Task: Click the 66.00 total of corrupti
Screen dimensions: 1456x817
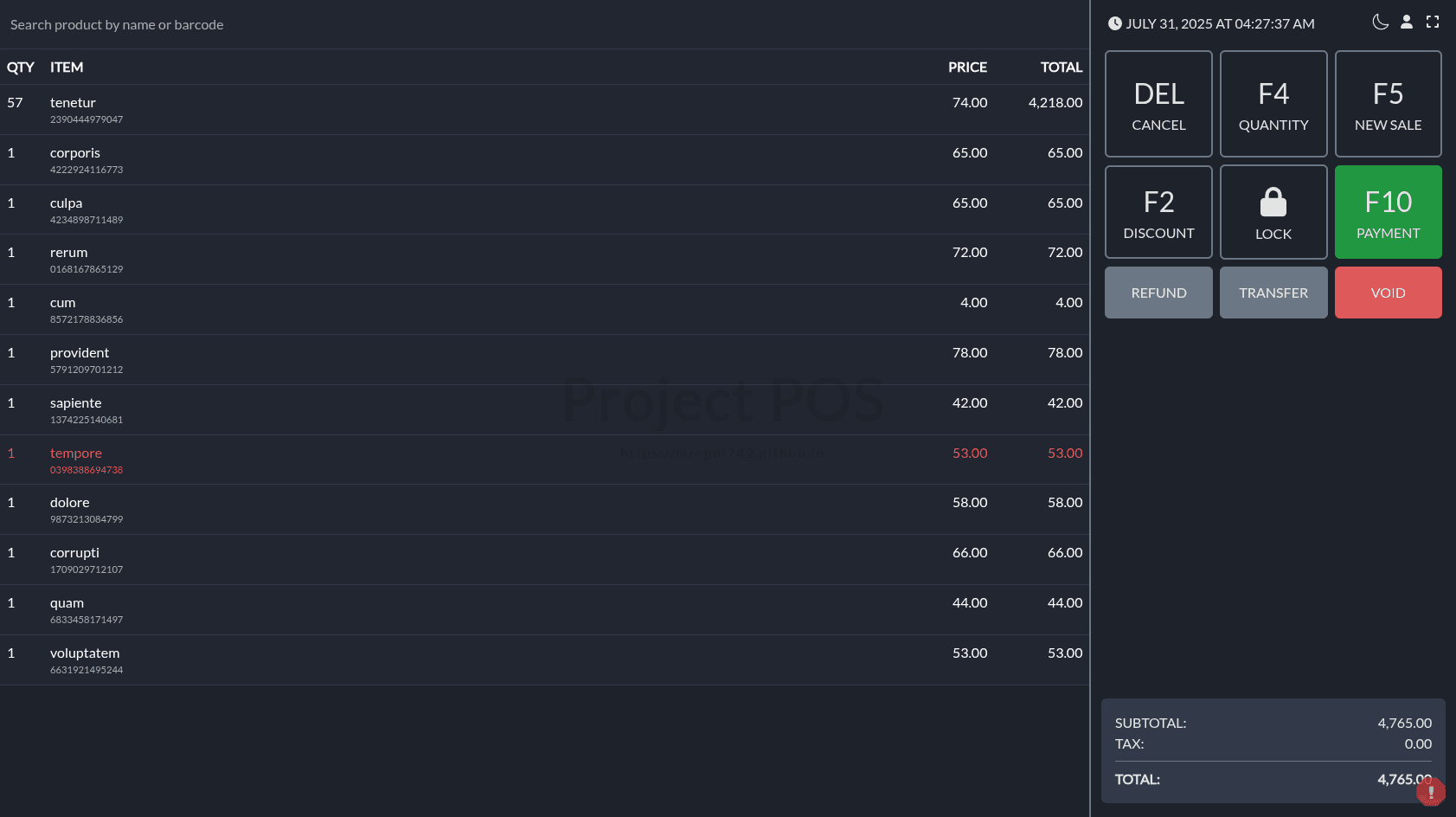Action: (1065, 553)
